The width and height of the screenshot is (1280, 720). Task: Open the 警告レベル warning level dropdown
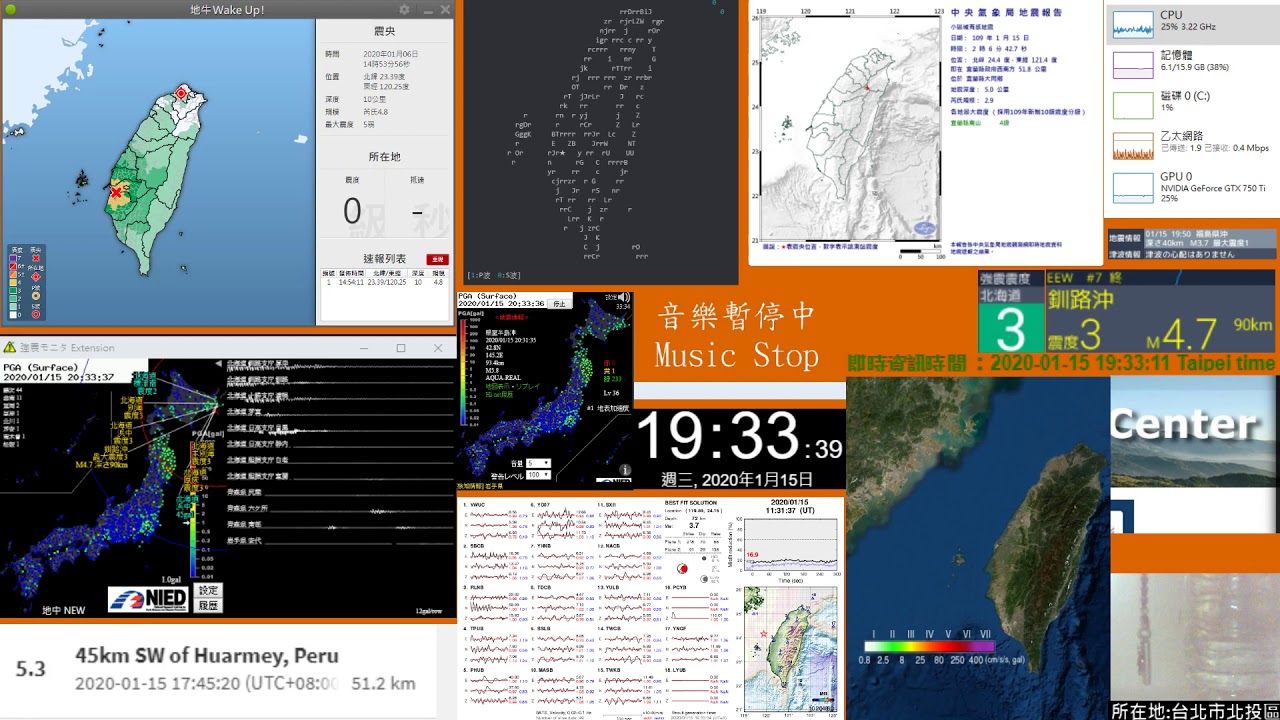click(538, 475)
